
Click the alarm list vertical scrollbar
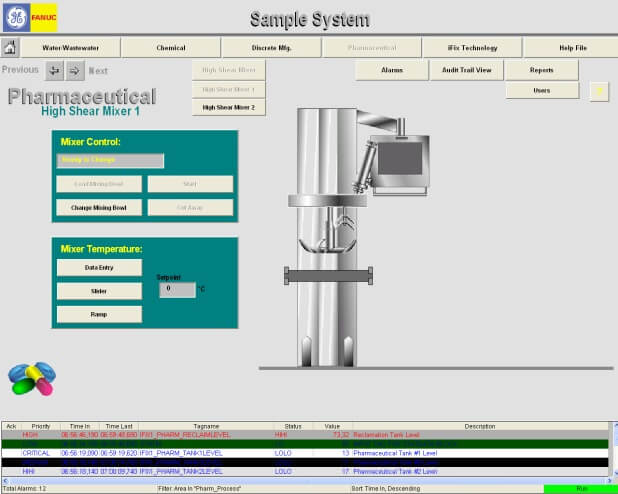[x=615, y=449]
